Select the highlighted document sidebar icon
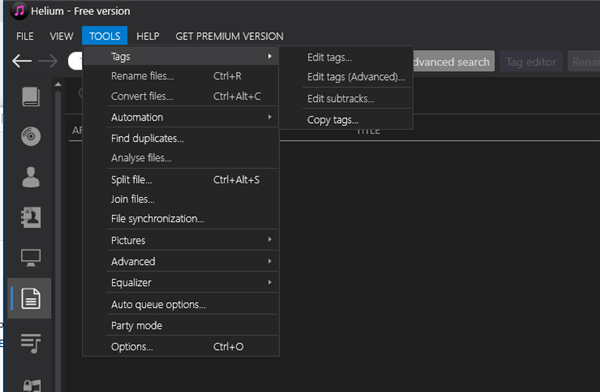Viewport: 600px width, 392px height. tap(31, 298)
